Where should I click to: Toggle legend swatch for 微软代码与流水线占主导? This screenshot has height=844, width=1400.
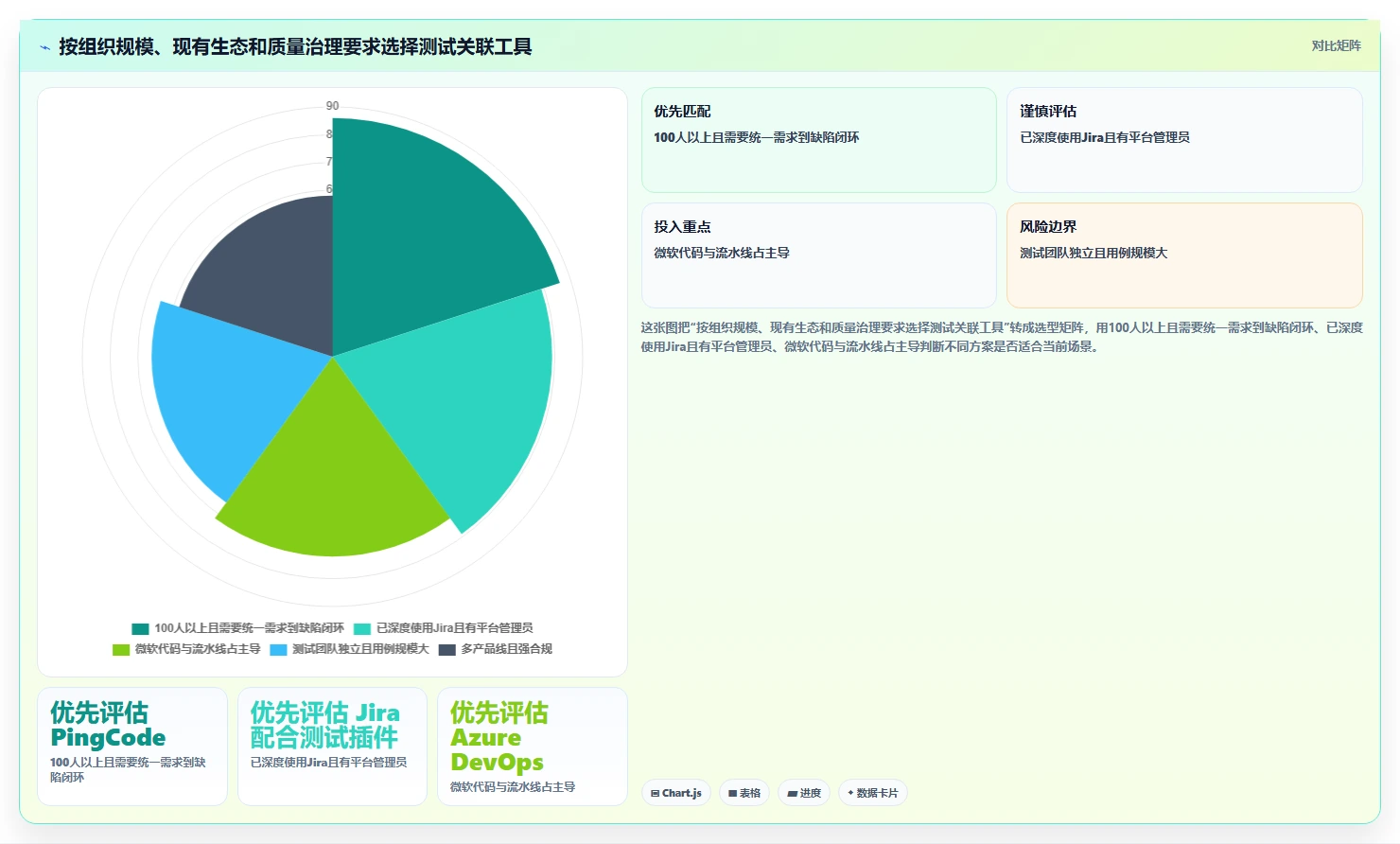[x=121, y=649]
